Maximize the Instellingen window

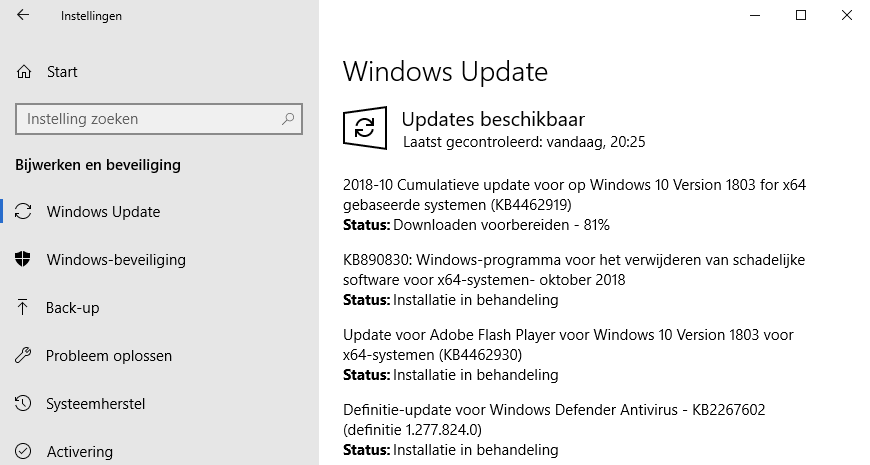point(800,15)
